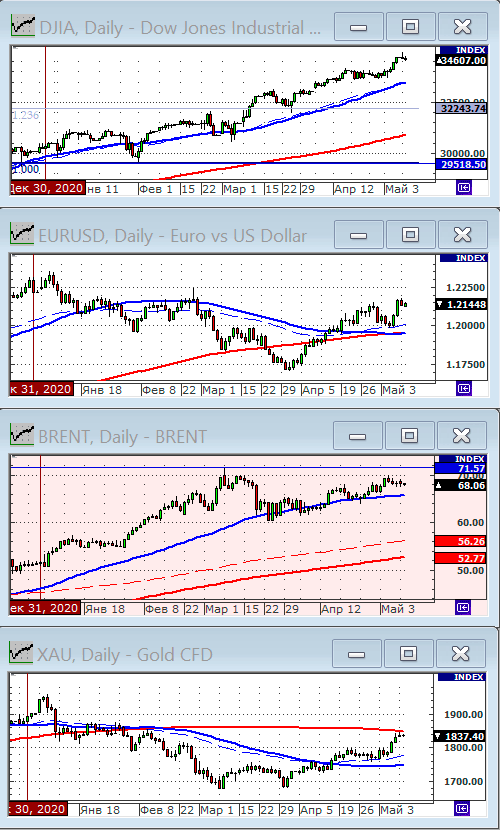Click the Мар 1 date on XAU time axis
This screenshot has width=500, height=830.
point(217,810)
